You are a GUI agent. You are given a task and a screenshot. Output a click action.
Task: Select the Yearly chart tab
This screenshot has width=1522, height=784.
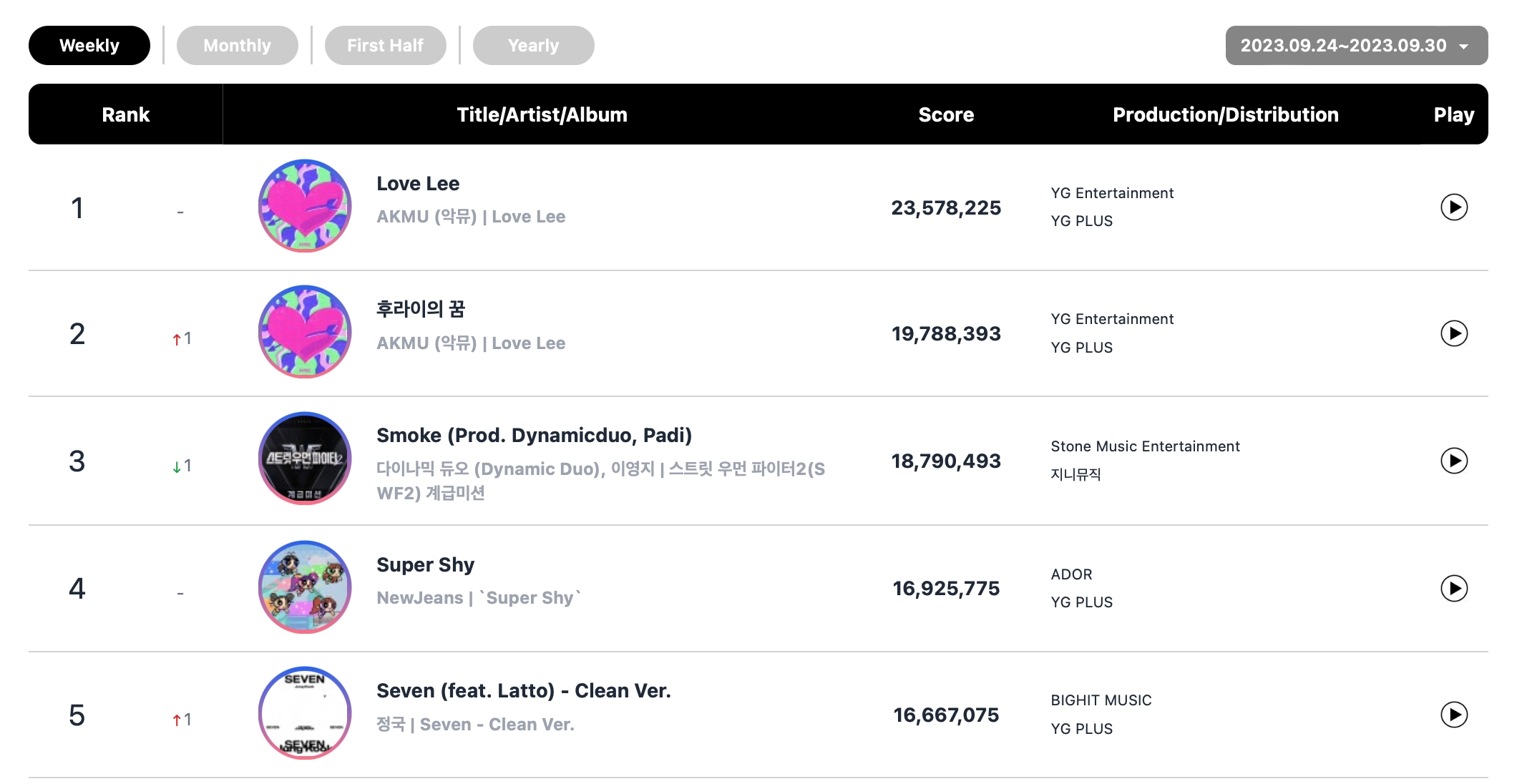point(533,46)
